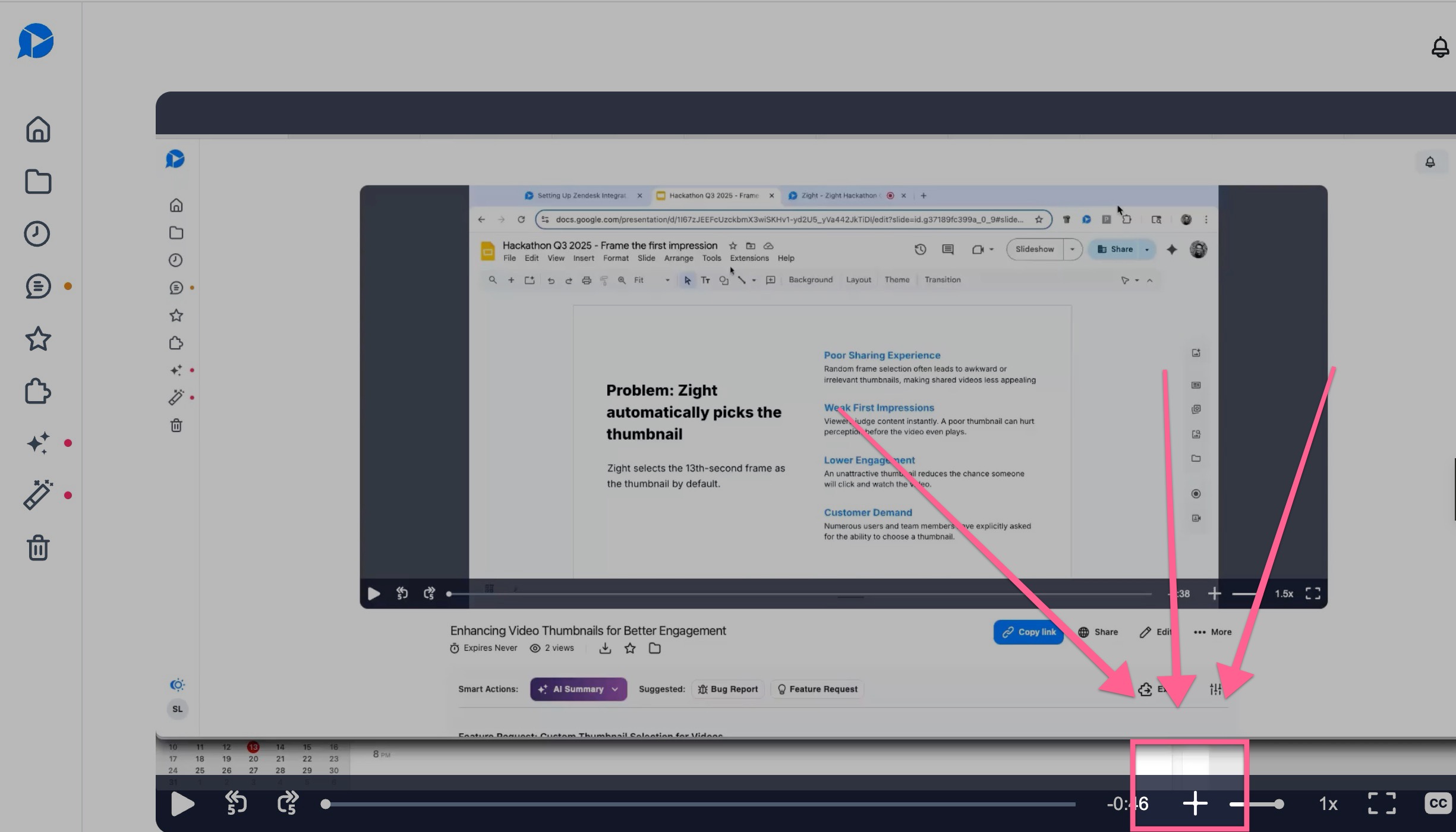The image size is (1456, 832).
Task: Click the Gemini sparkle icon beside Slides Share
Action: (1171, 250)
